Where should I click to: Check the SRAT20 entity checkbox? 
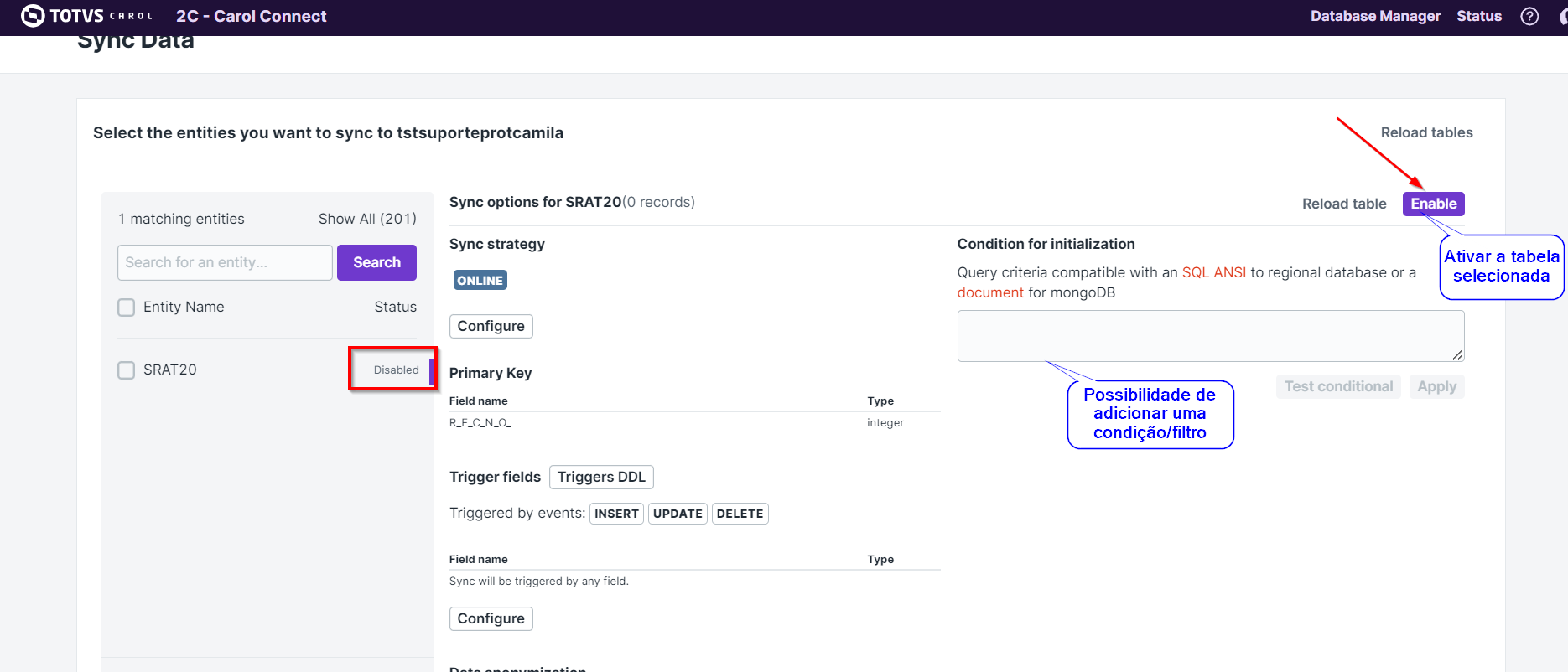point(127,370)
